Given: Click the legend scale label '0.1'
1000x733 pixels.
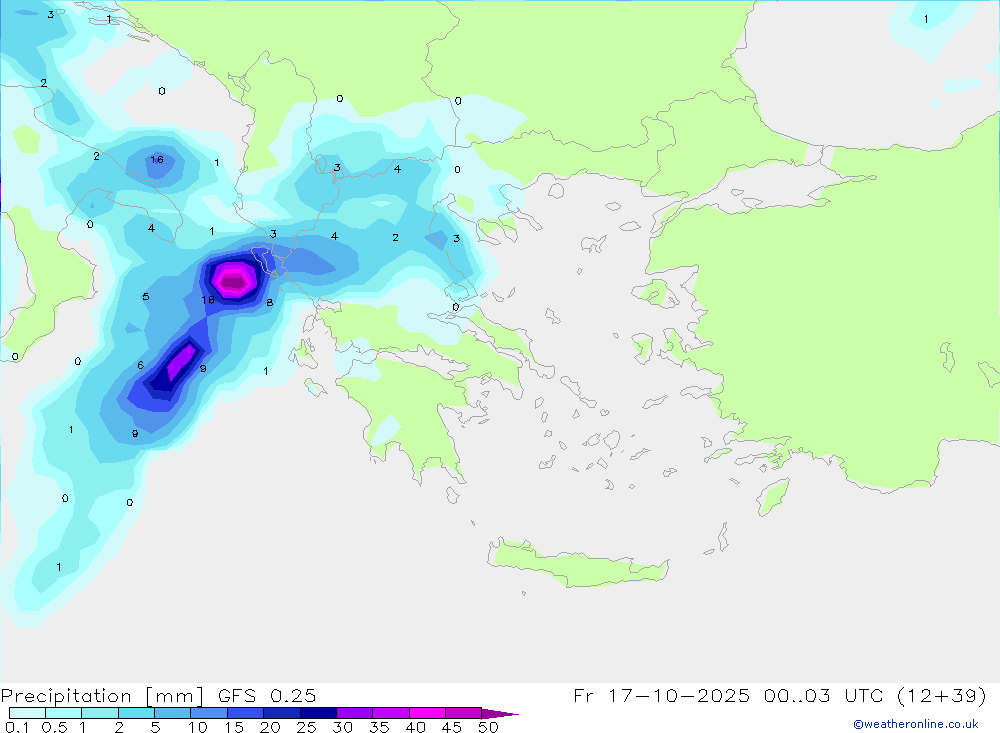Looking at the screenshot, I should 17,727.
